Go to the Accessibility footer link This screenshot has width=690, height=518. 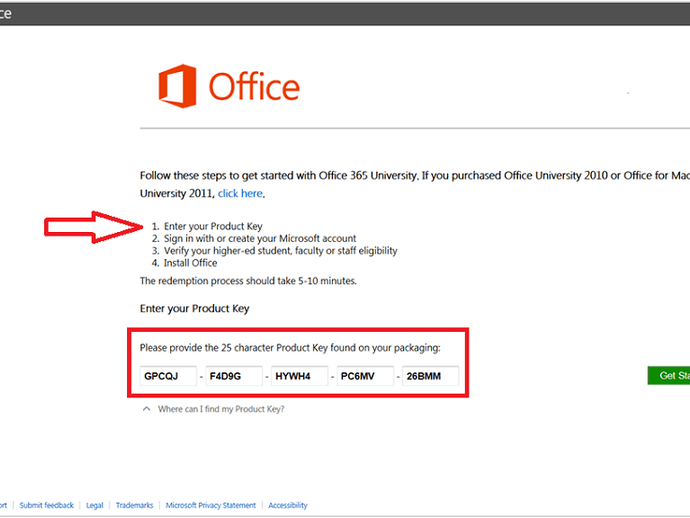(288, 506)
